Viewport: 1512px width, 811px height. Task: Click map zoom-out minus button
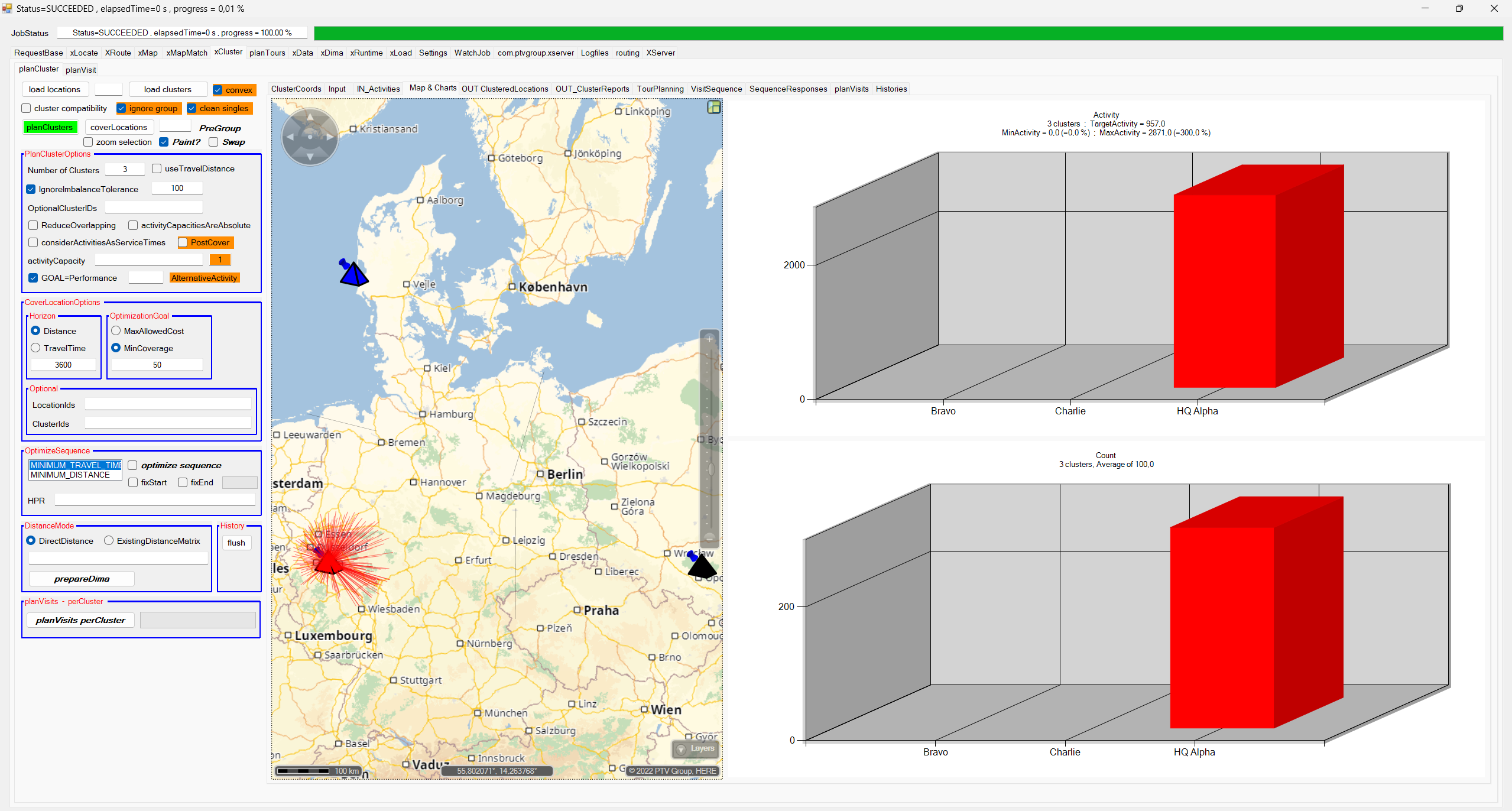click(x=709, y=538)
